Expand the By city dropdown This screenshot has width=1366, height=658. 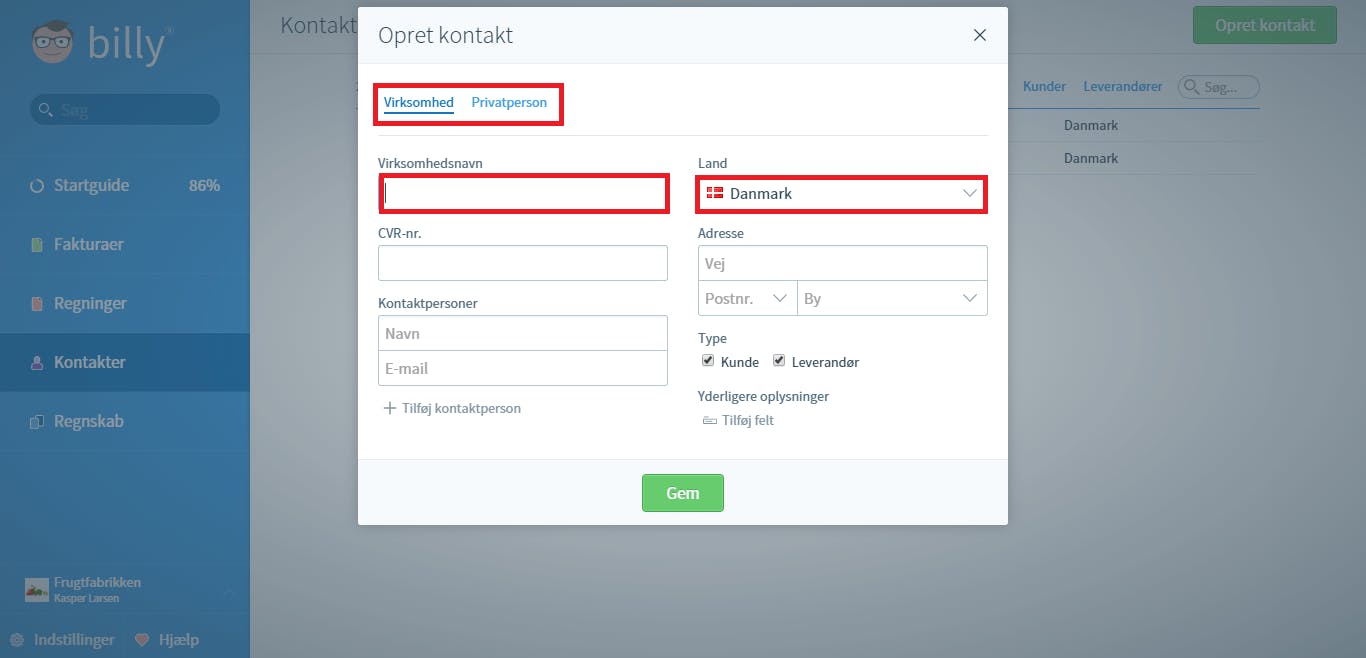coord(892,299)
